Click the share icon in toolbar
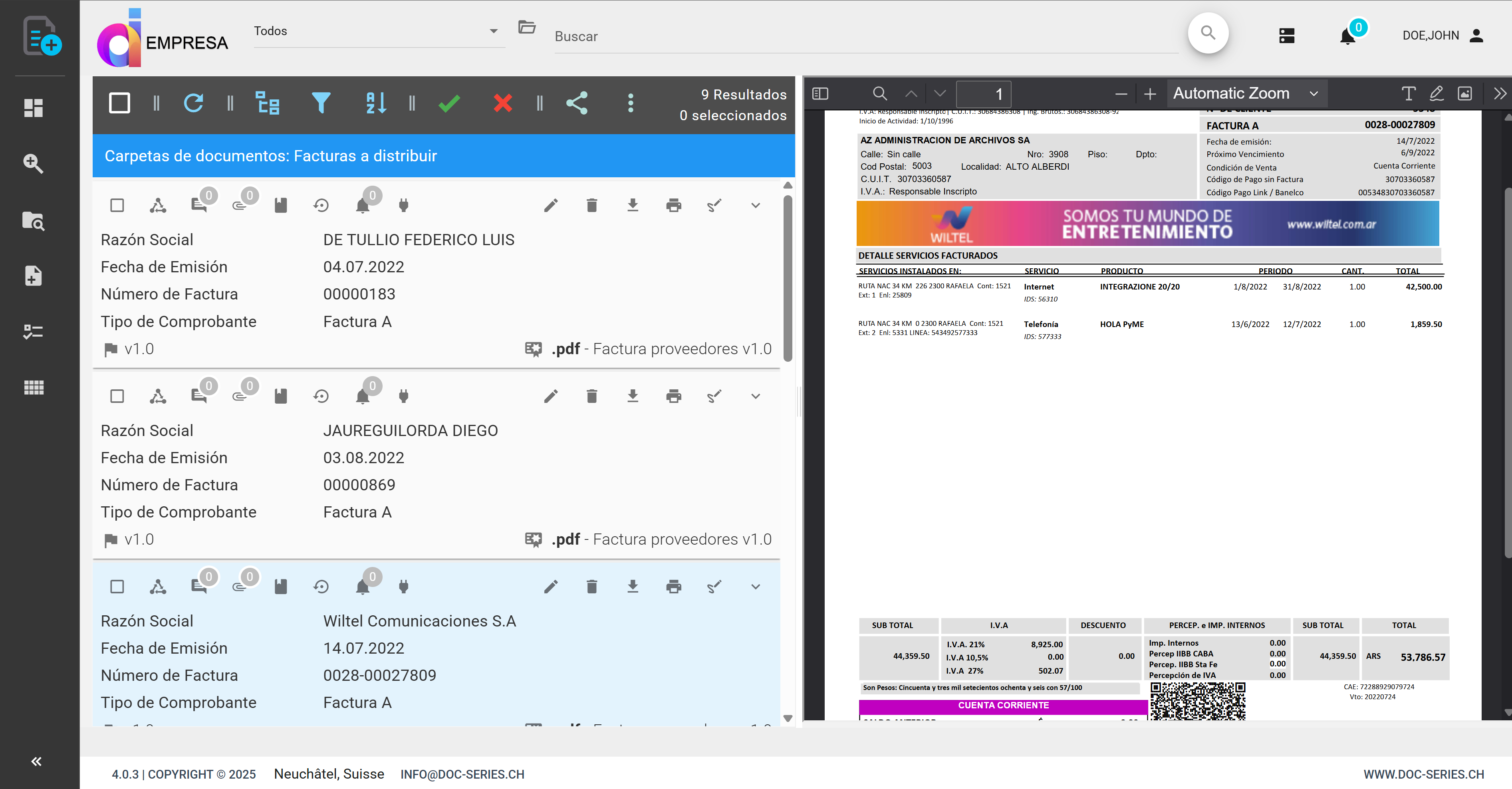The width and height of the screenshot is (1512, 789). coord(577,103)
